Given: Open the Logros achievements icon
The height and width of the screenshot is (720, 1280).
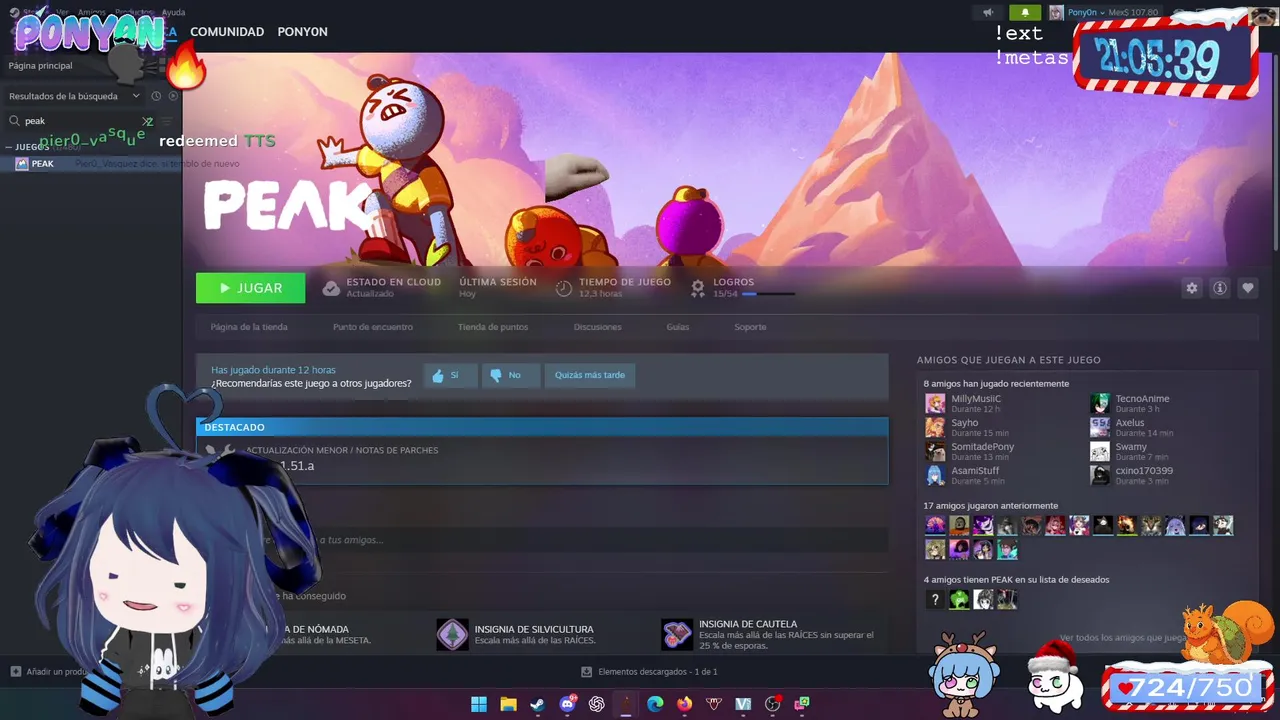Looking at the screenshot, I should [698, 288].
